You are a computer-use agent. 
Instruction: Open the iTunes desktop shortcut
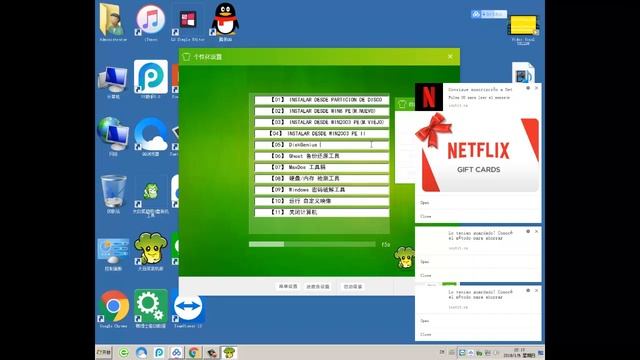tap(151, 21)
